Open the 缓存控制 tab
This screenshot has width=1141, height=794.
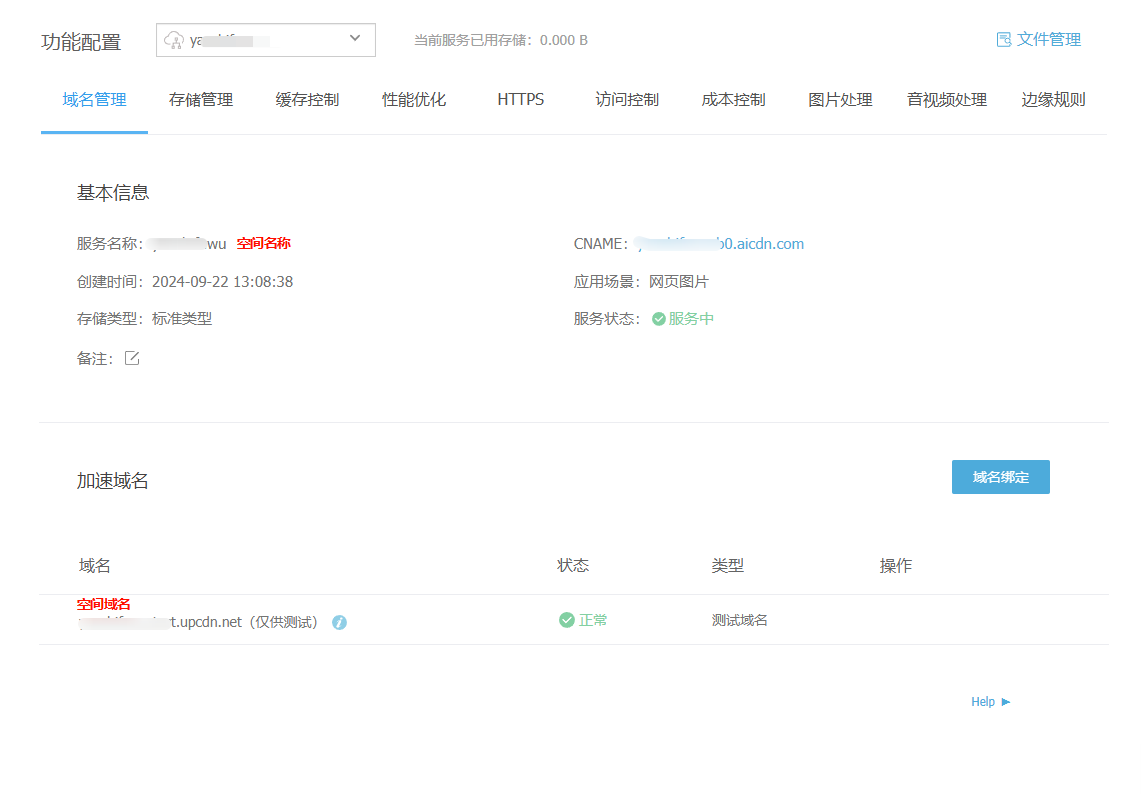pyautogui.click(x=307, y=100)
